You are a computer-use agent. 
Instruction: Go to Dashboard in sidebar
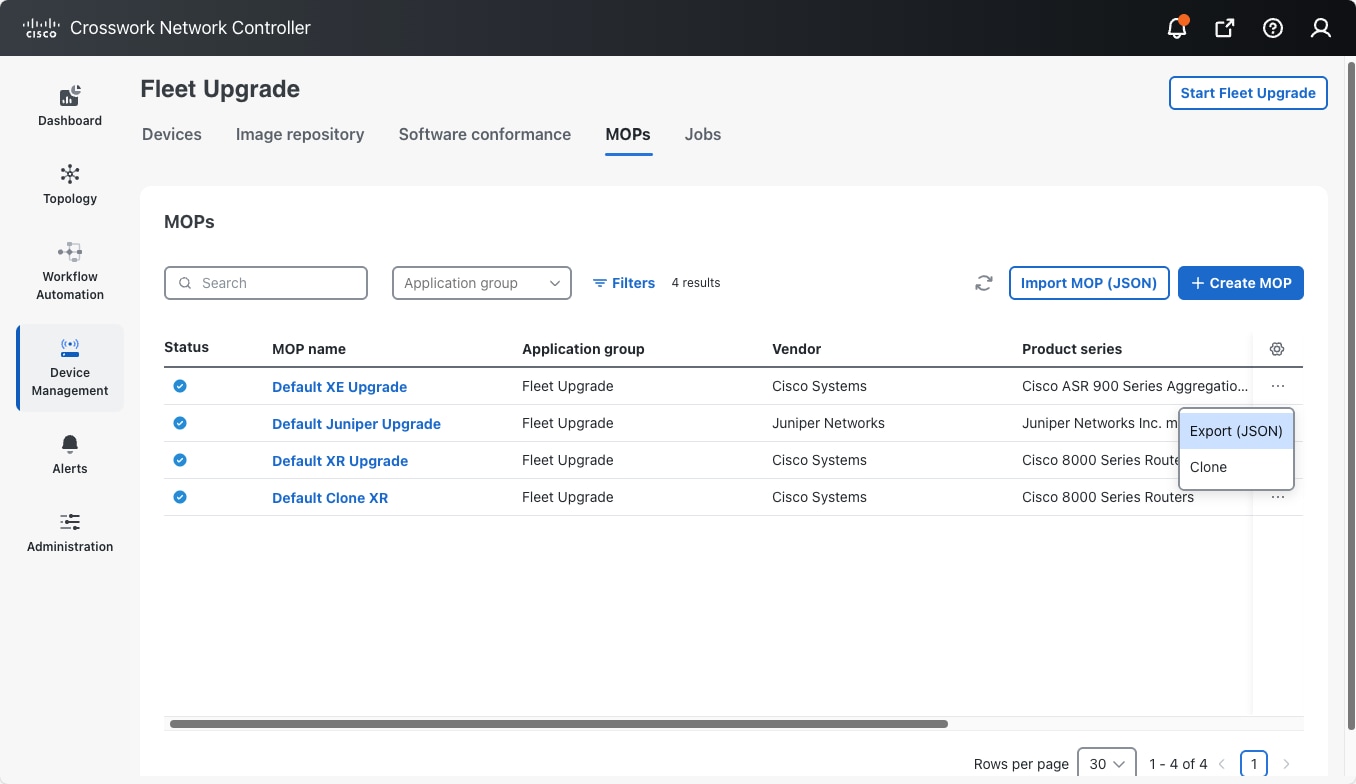70,106
